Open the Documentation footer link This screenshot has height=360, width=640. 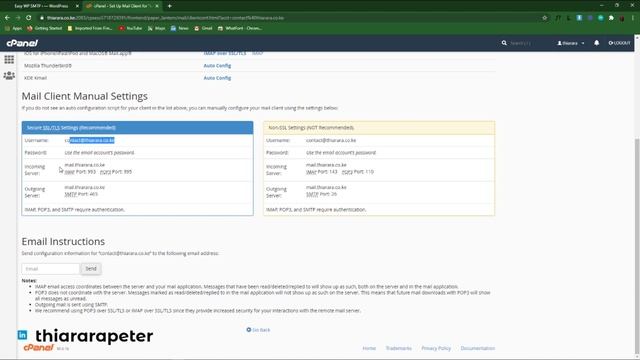pos(478,348)
